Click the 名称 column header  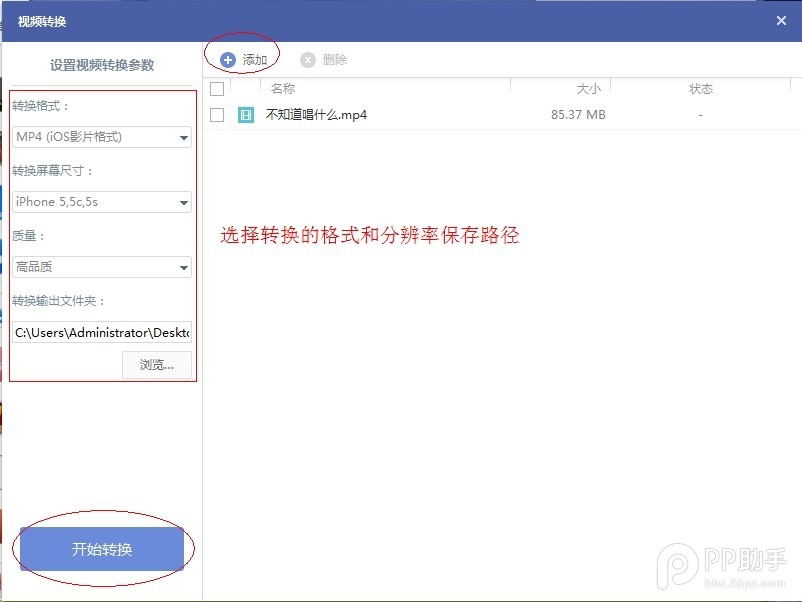[283, 88]
